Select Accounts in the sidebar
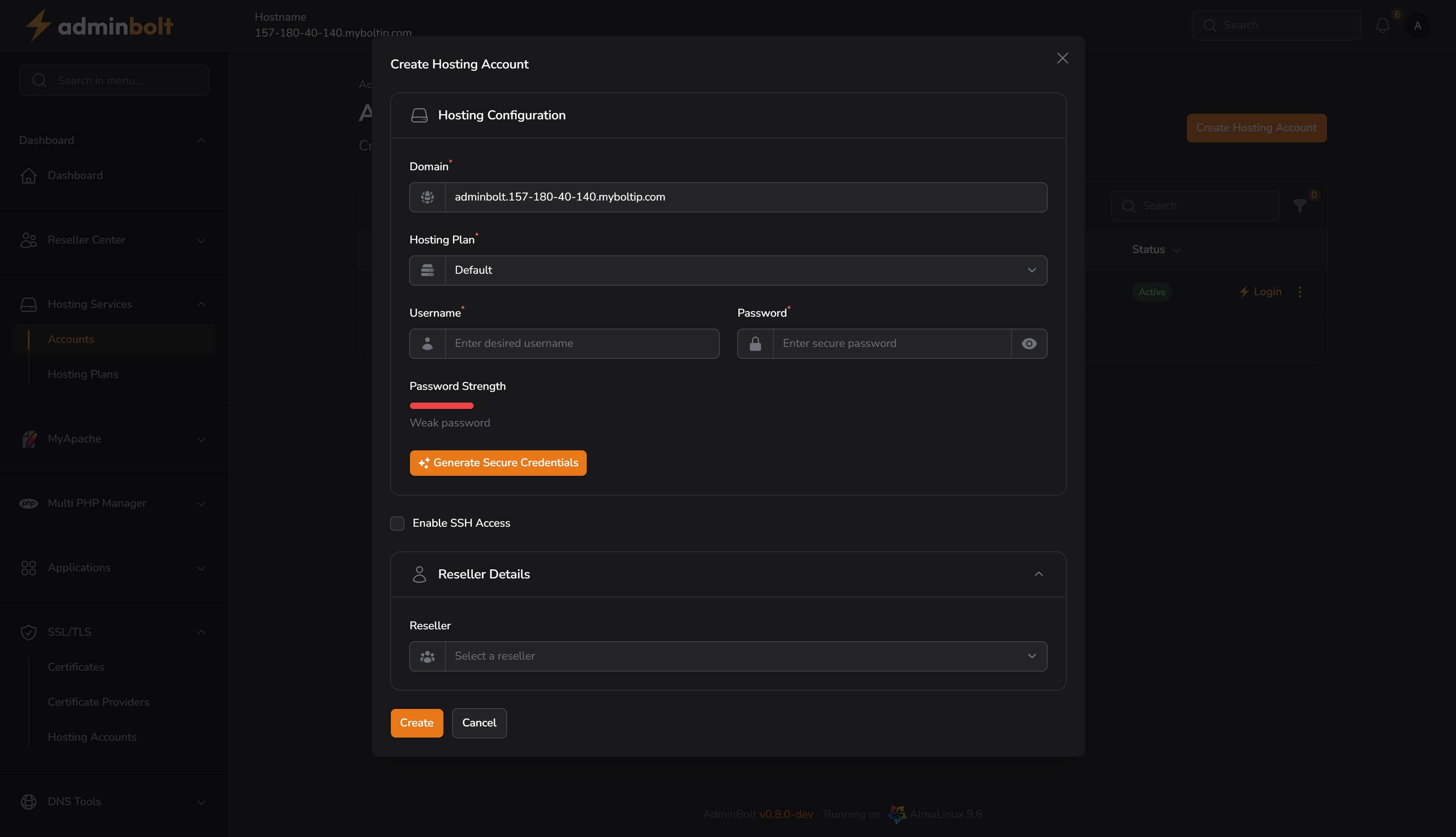The width and height of the screenshot is (1456, 837). click(x=71, y=339)
